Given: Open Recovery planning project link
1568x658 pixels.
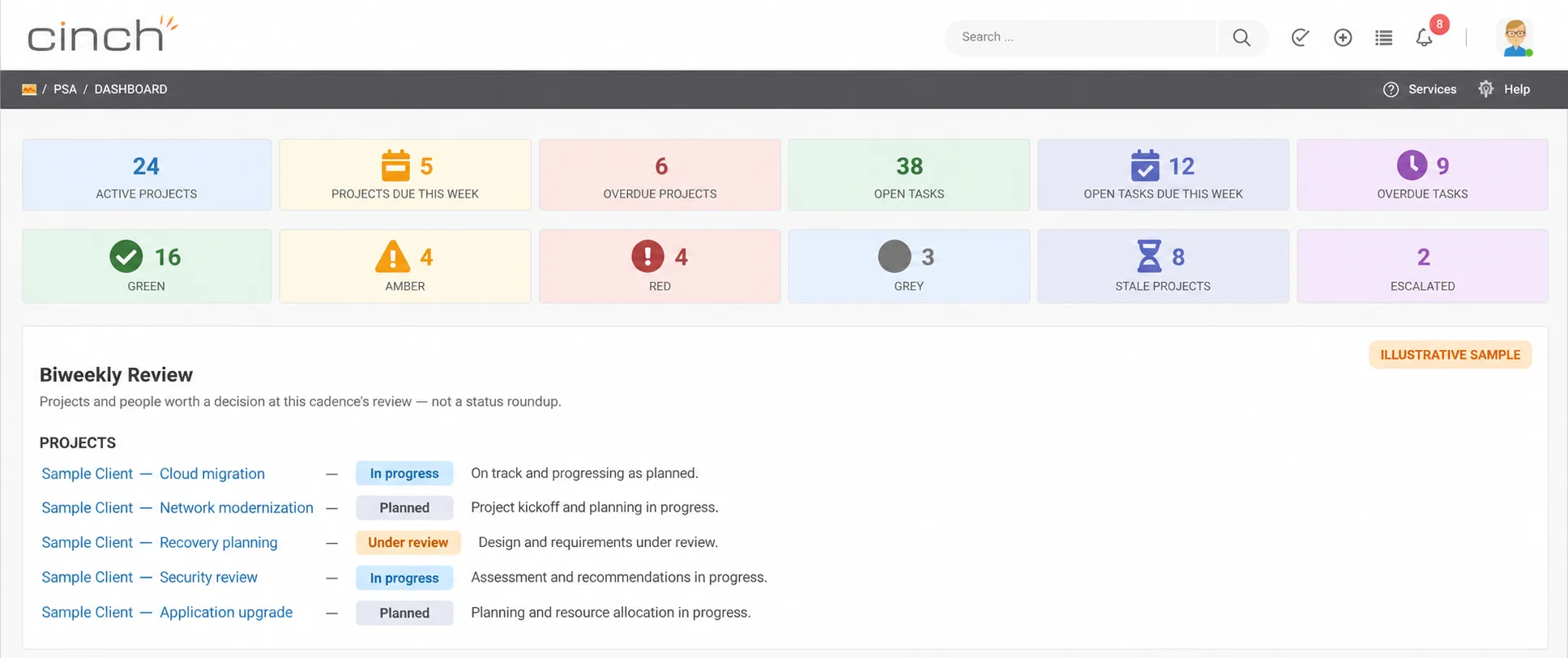Looking at the screenshot, I should click(219, 542).
